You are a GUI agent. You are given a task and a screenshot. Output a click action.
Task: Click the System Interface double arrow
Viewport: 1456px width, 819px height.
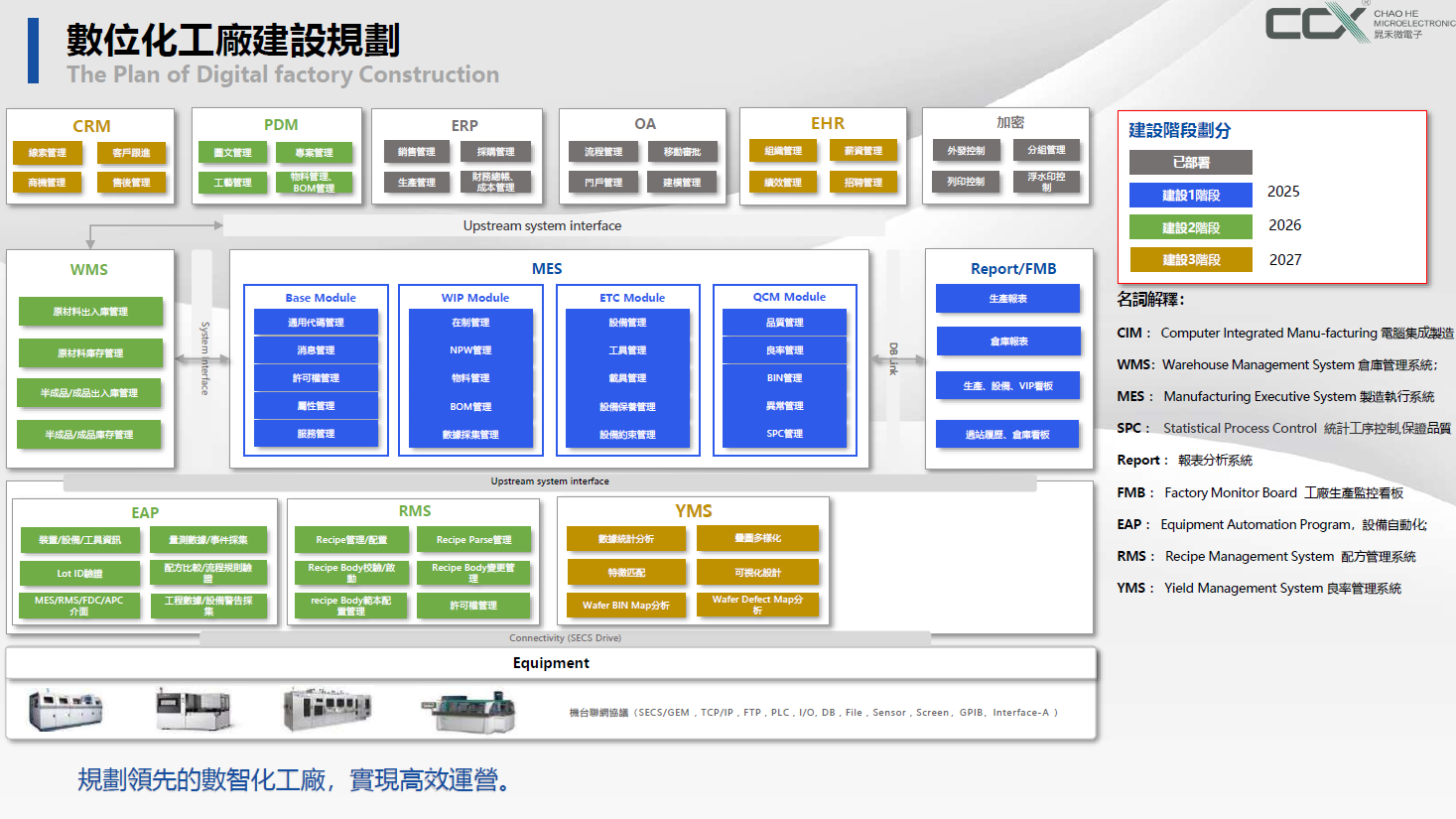click(202, 359)
